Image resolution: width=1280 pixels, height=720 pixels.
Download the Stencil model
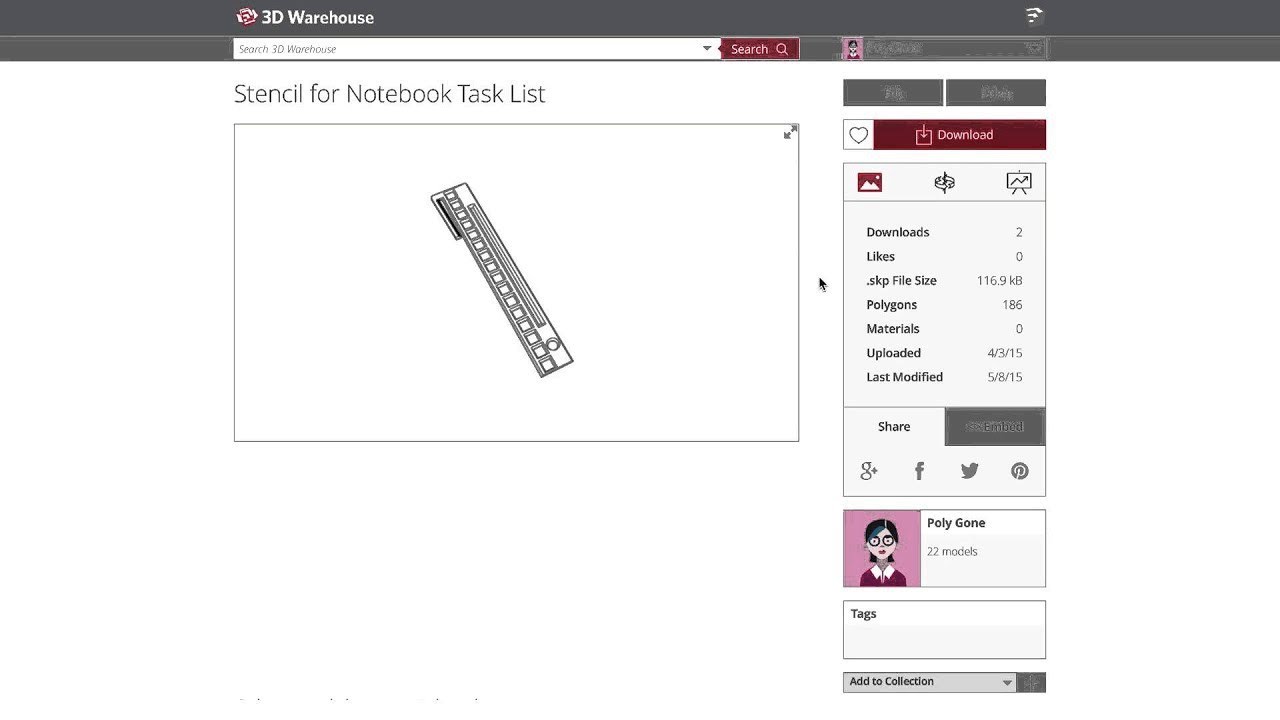pyautogui.click(x=959, y=135)
